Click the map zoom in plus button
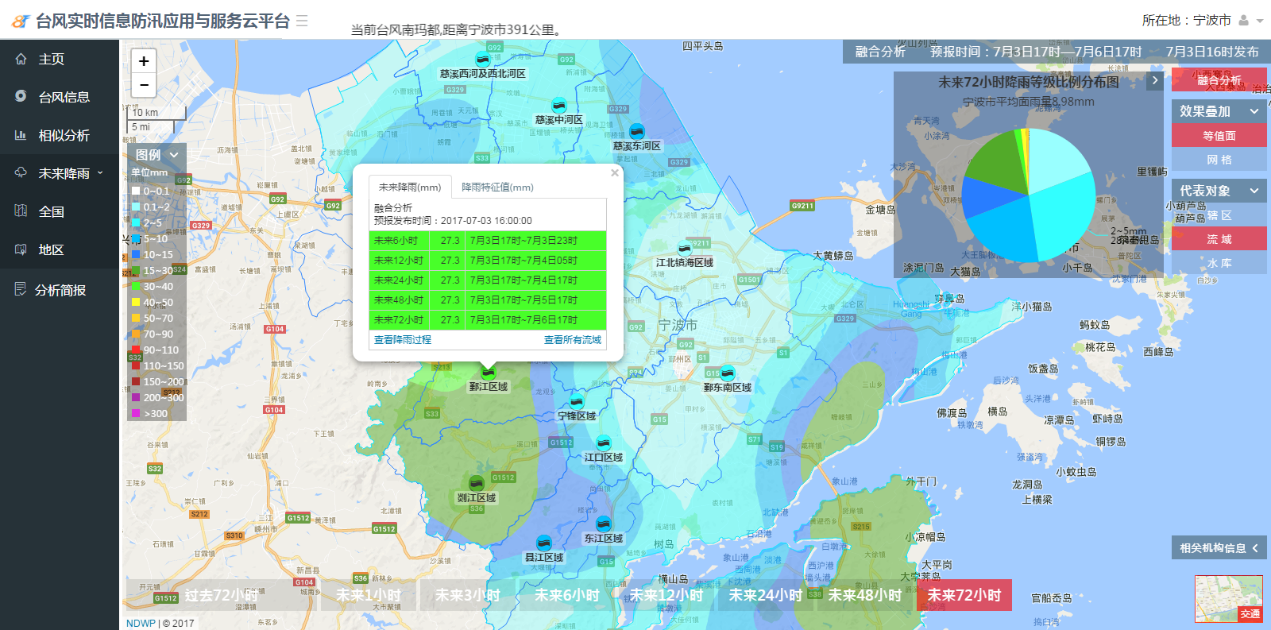The width and height of the screenshot is (1271, 630). click(143, 61)
